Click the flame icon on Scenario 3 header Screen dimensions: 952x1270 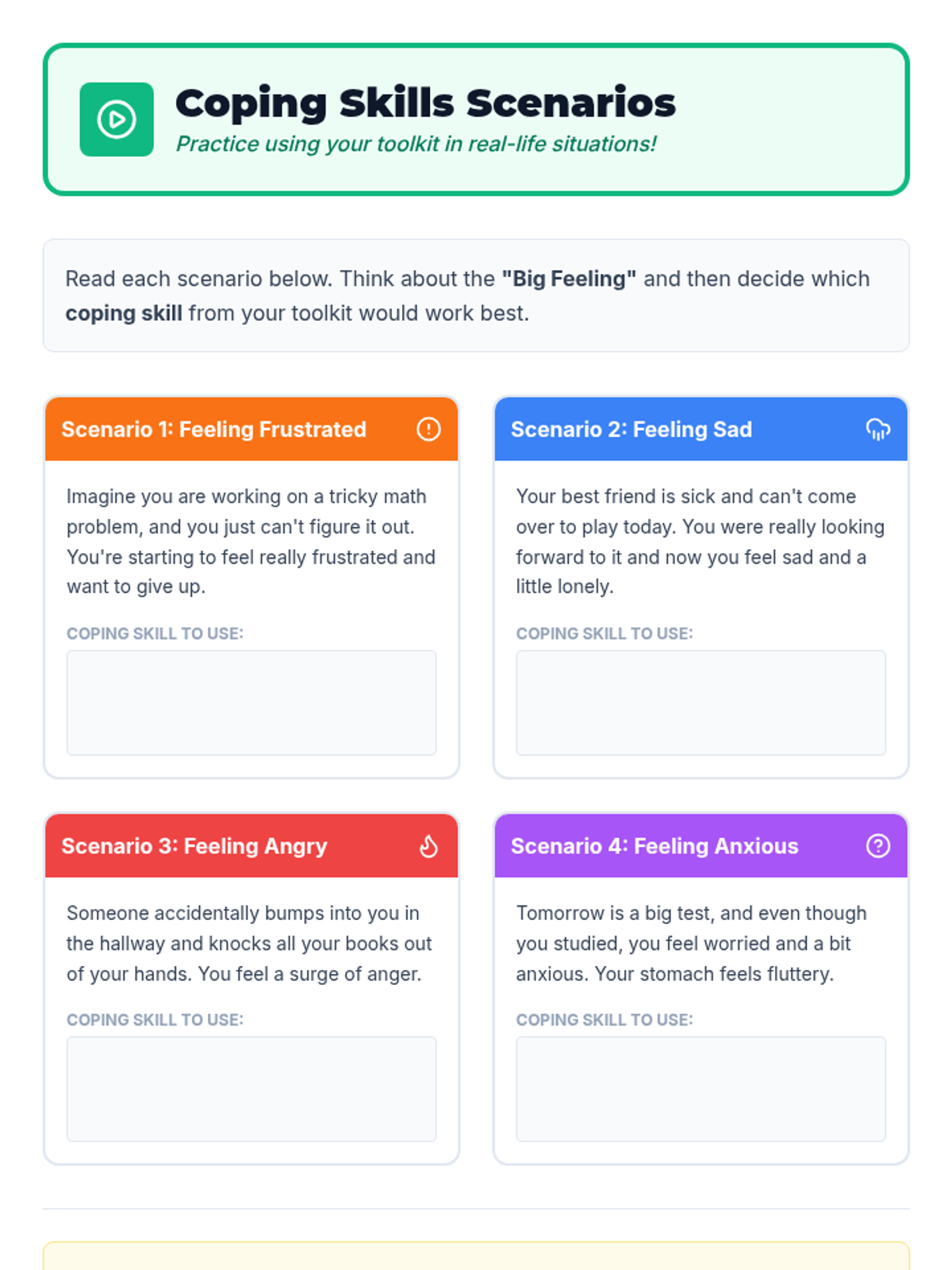point(428,846)
